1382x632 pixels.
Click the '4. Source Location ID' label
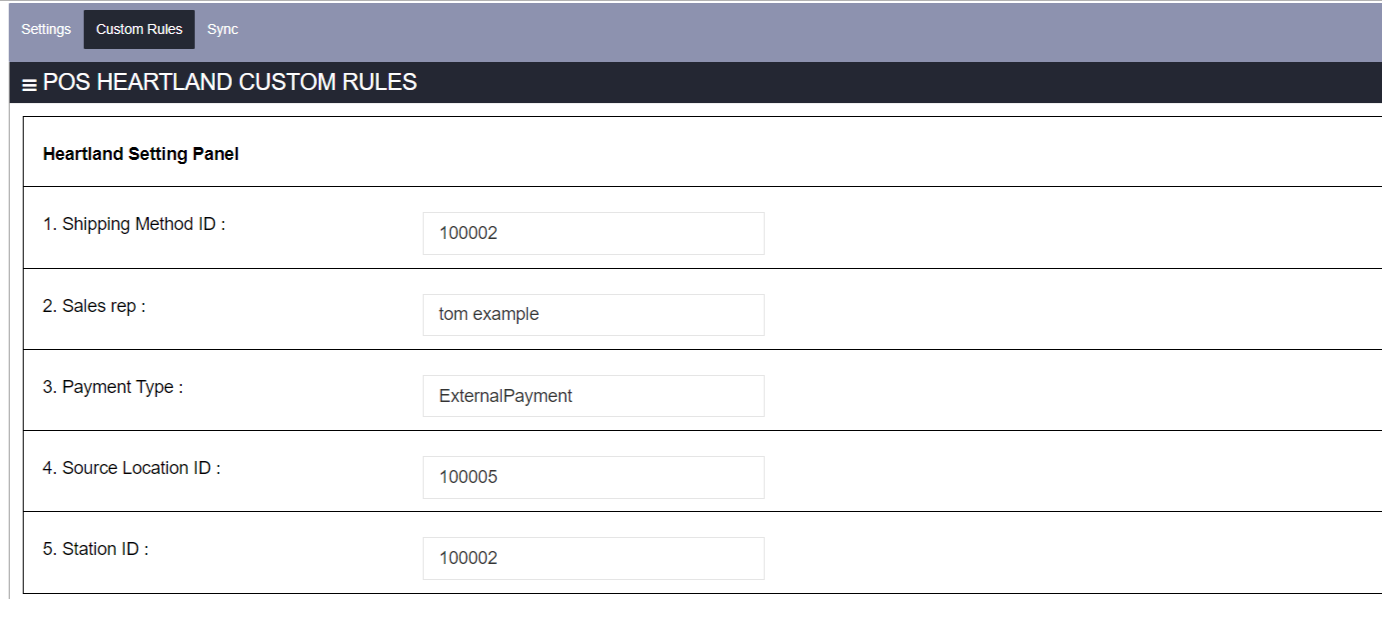pyautogui.click(x=131, y=468)
